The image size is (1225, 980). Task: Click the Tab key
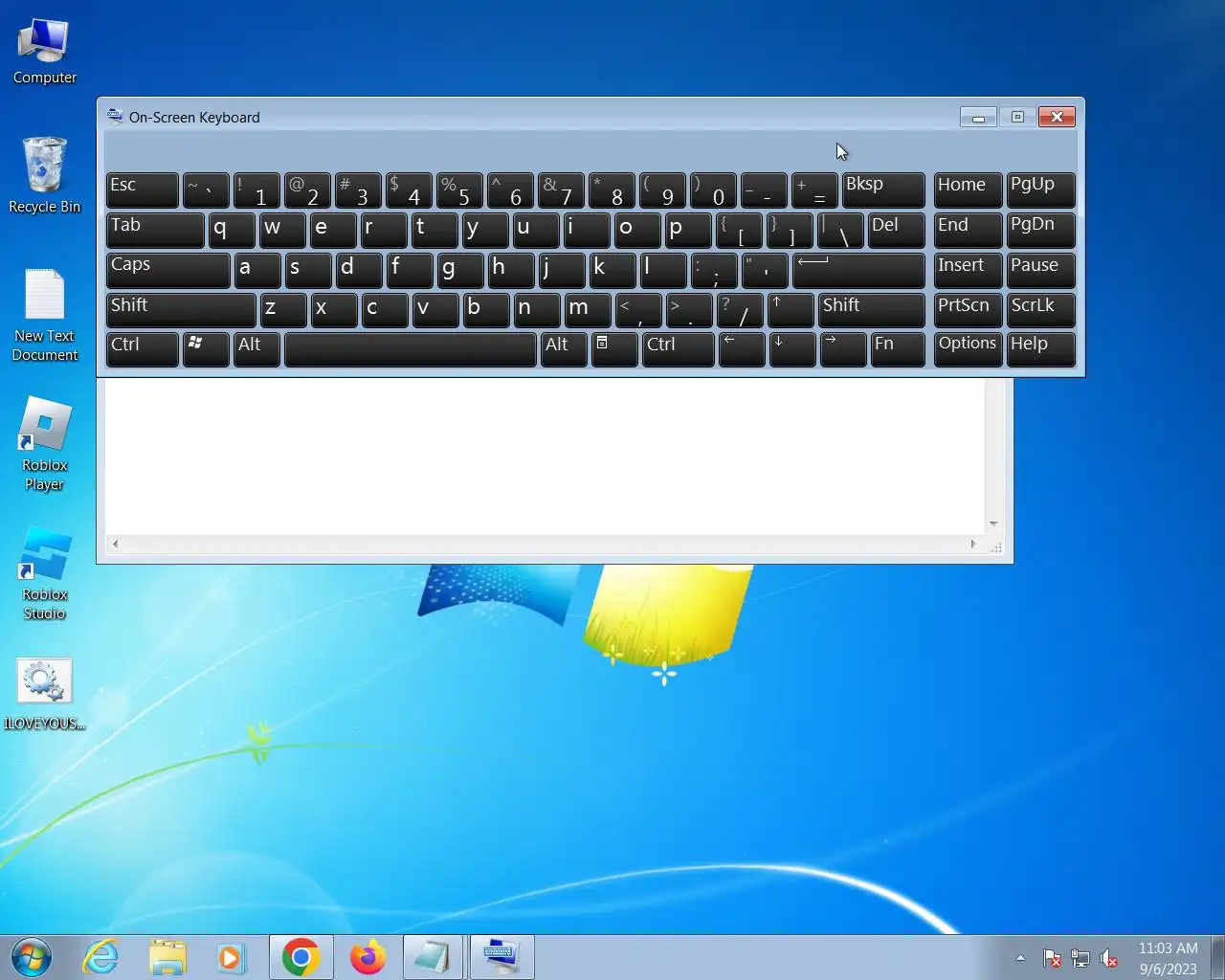click(x=156, y=231)
